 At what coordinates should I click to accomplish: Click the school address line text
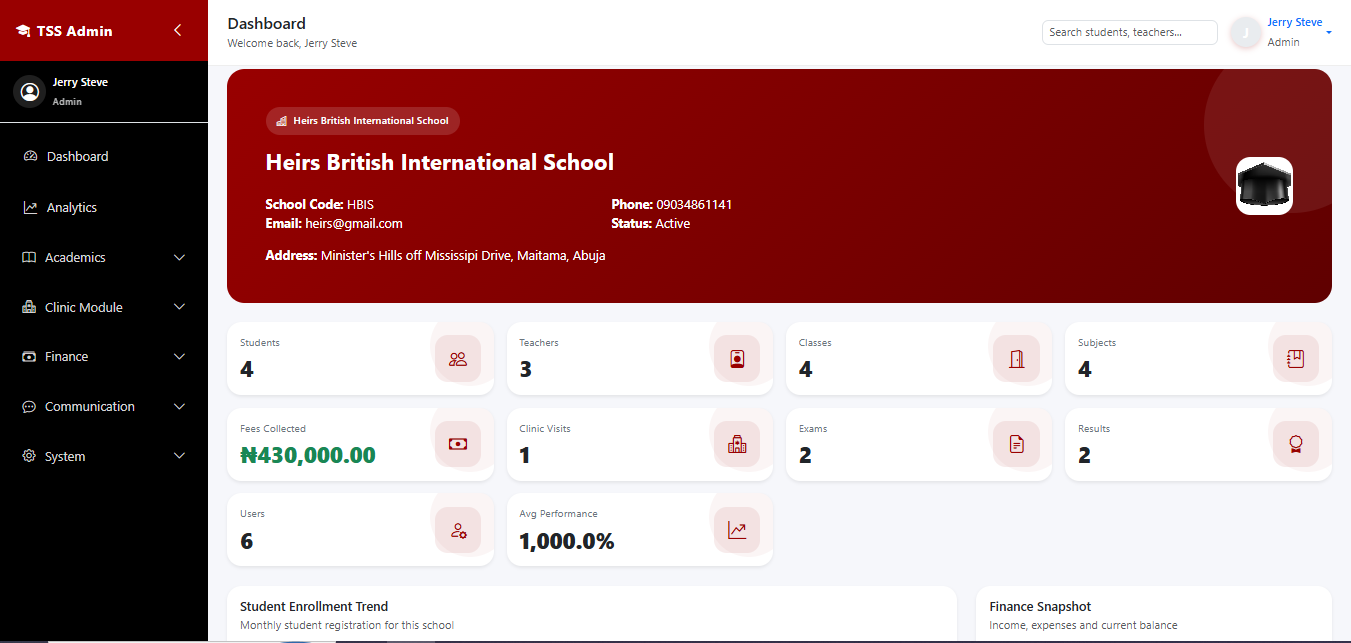(x=435, y=256)
